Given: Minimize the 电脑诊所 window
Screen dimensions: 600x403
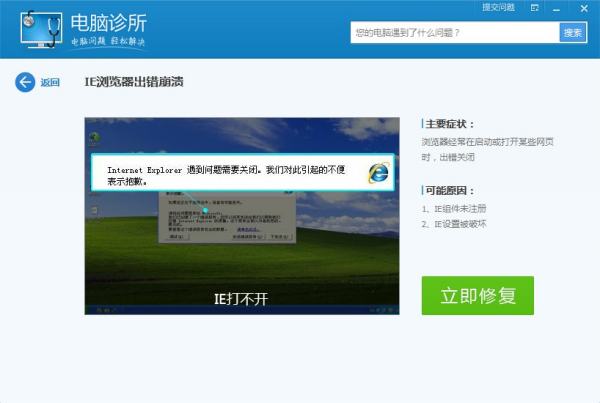Looking at the screenshot, I should (x=556, y=8).
